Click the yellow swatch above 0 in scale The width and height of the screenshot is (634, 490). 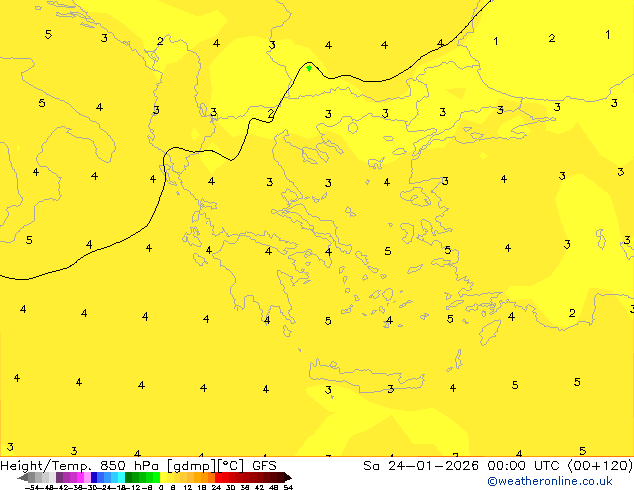pos(163,477)
